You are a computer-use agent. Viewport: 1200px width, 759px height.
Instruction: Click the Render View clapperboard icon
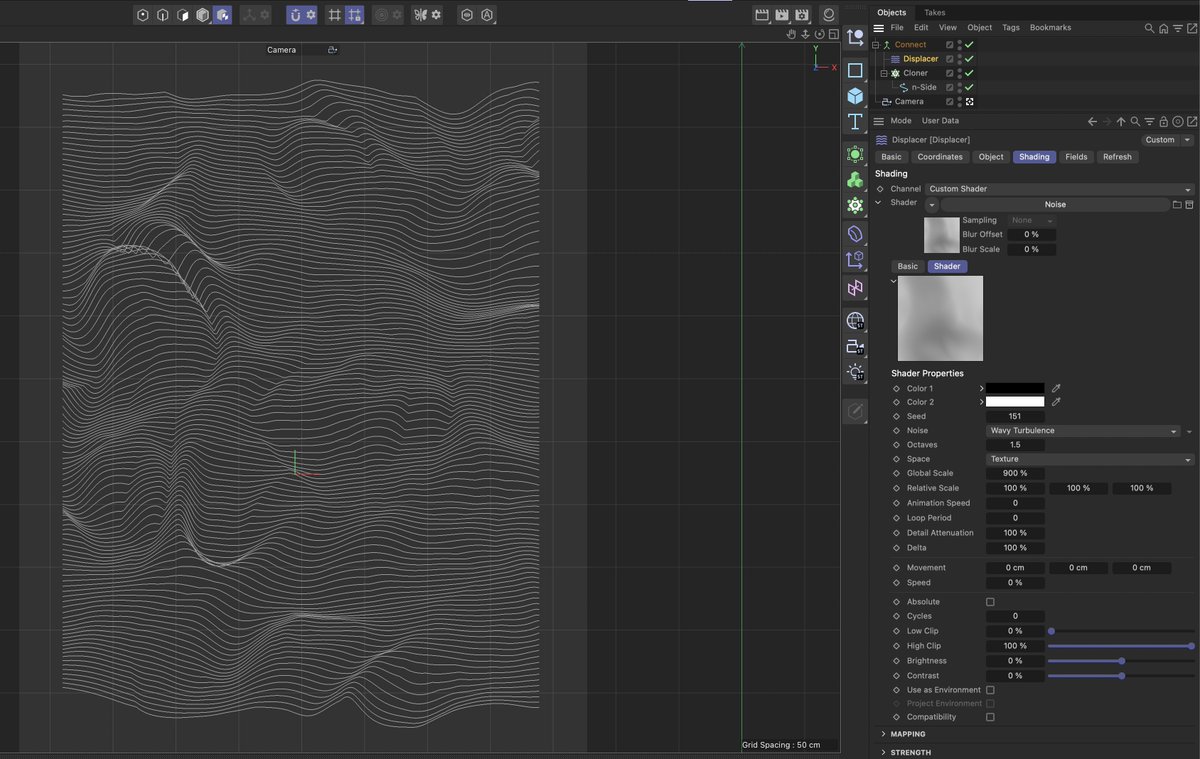762,15
